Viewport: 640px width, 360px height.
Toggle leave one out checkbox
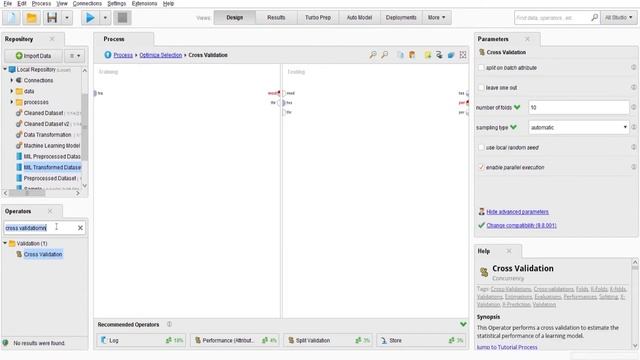click(481, 88)
